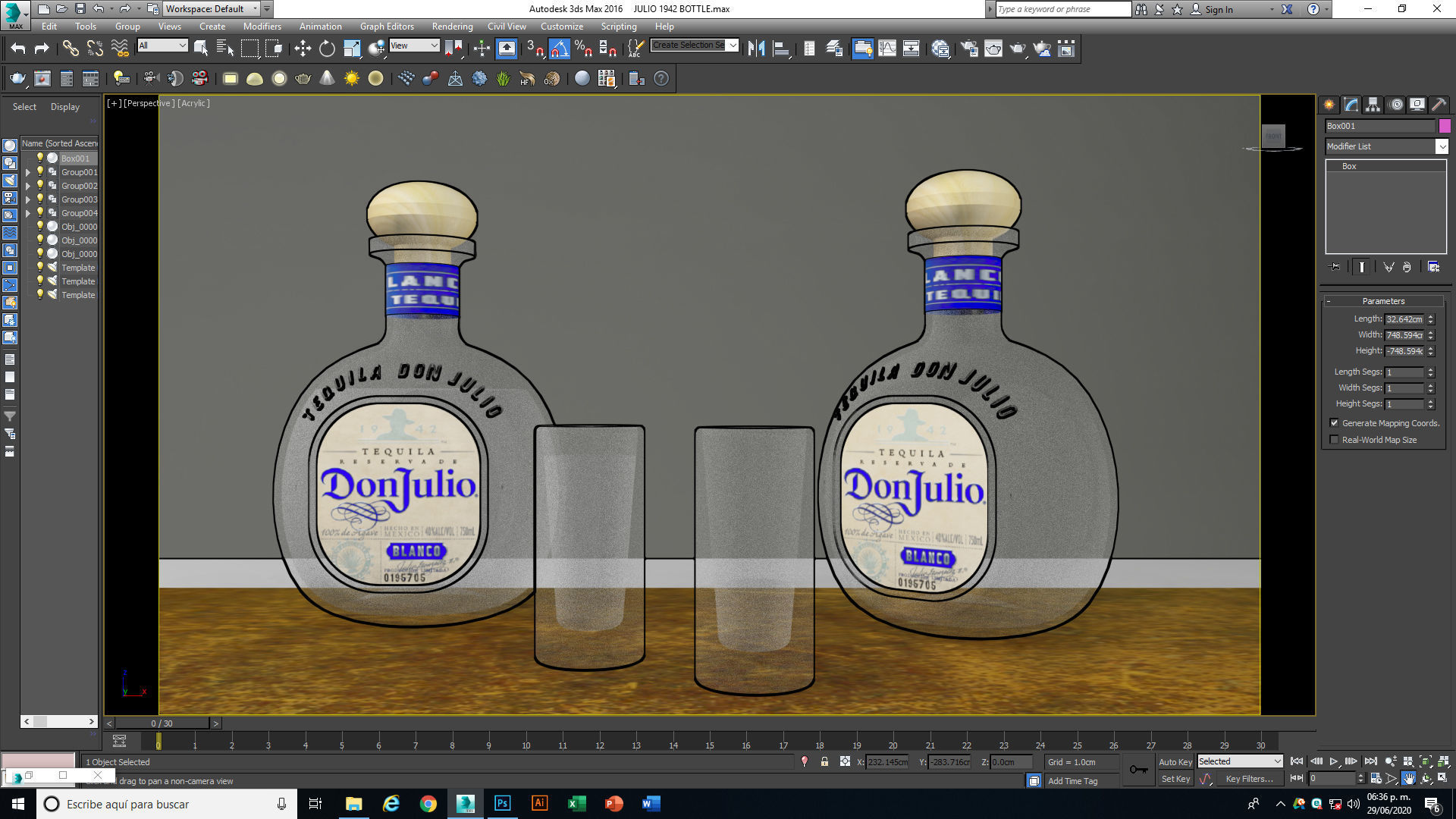
Task: Click the Auto Key button
Action: [1175, 762]
